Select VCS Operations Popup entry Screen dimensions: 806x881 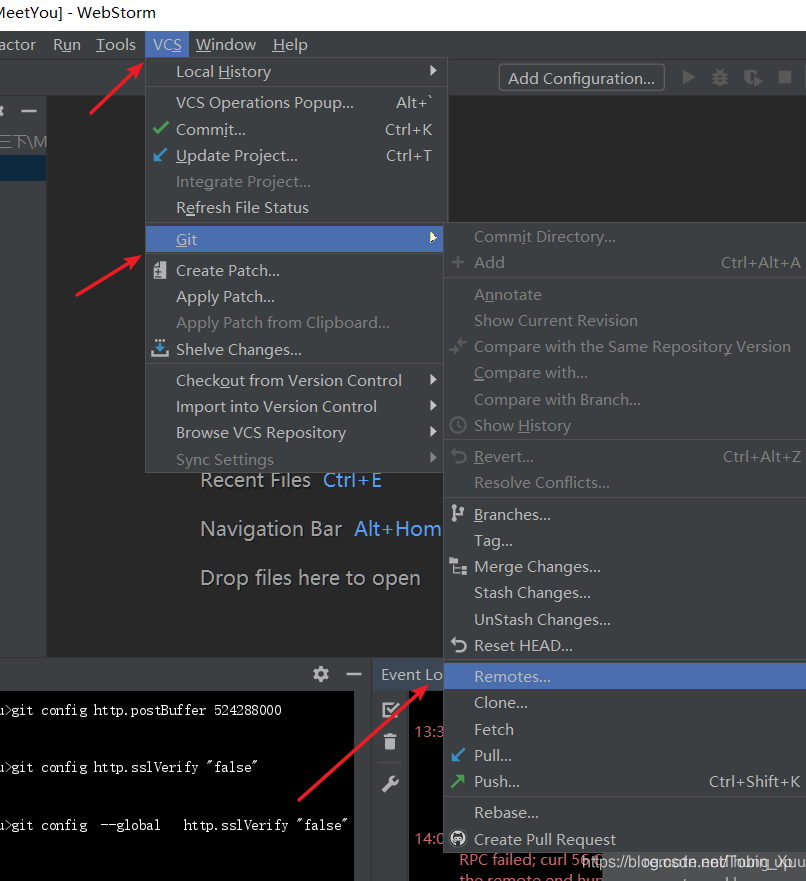(297, 102)
